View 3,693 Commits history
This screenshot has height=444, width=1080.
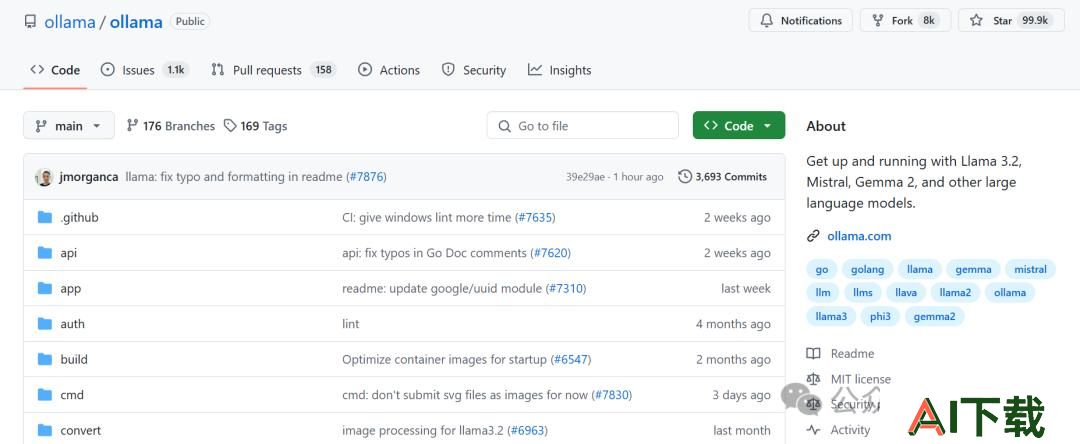723,177
